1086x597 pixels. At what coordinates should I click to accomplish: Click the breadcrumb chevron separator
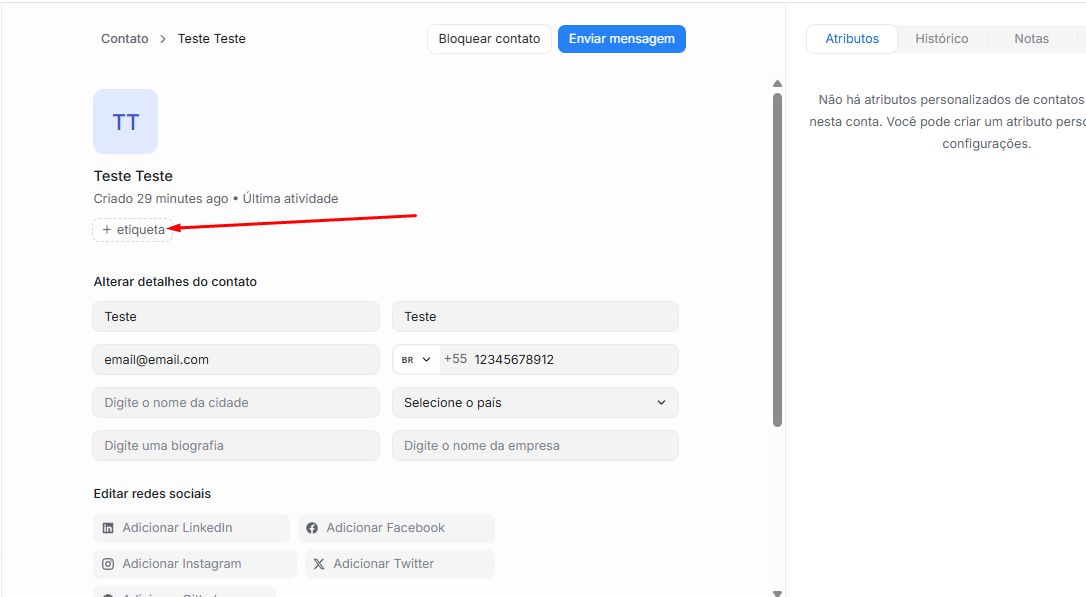click(x=163, y=39)
